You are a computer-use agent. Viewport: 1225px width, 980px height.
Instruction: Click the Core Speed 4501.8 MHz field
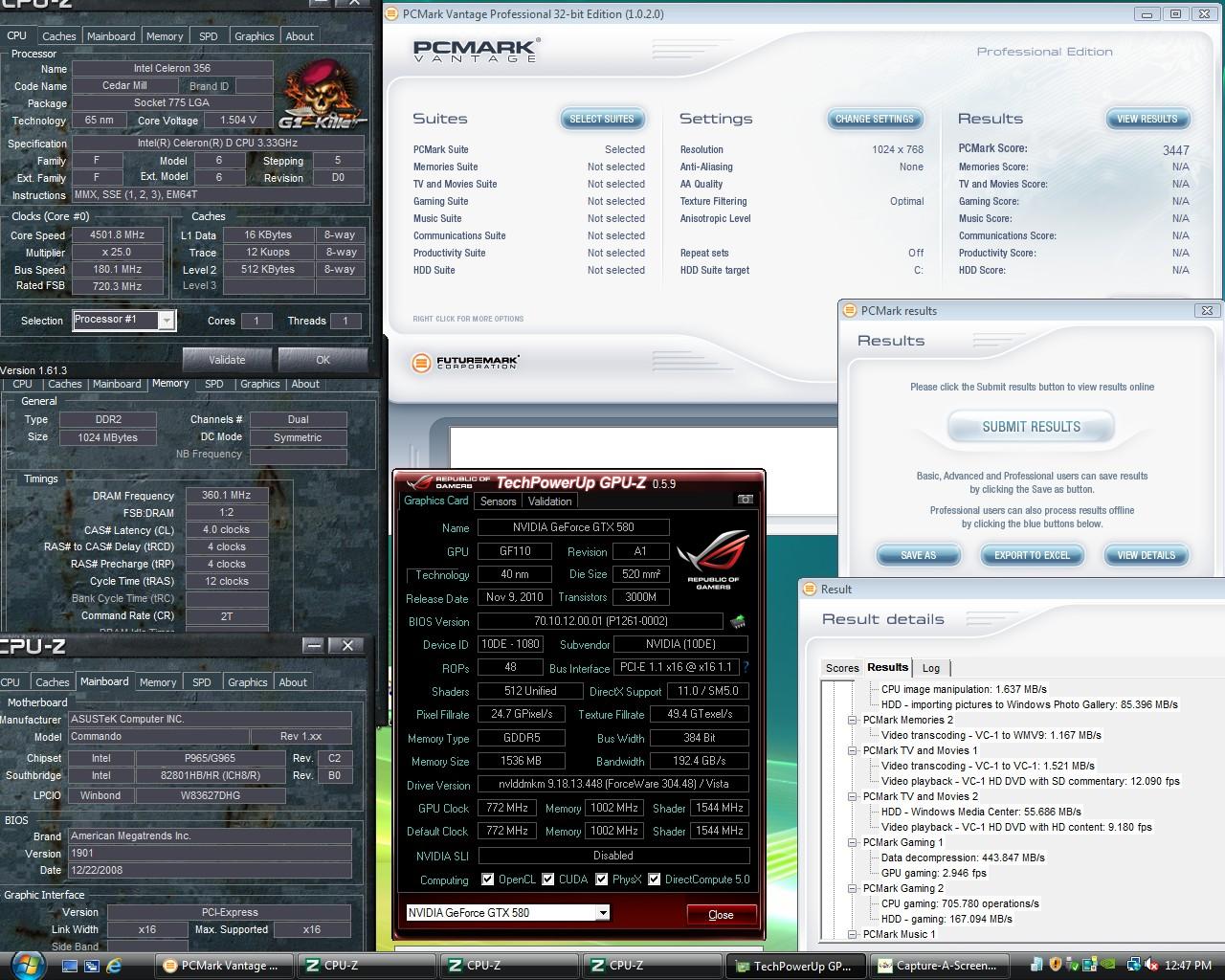(118, 235)
